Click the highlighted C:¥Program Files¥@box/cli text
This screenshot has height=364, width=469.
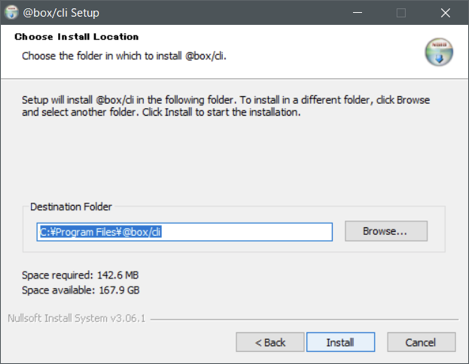click(101, 232)
